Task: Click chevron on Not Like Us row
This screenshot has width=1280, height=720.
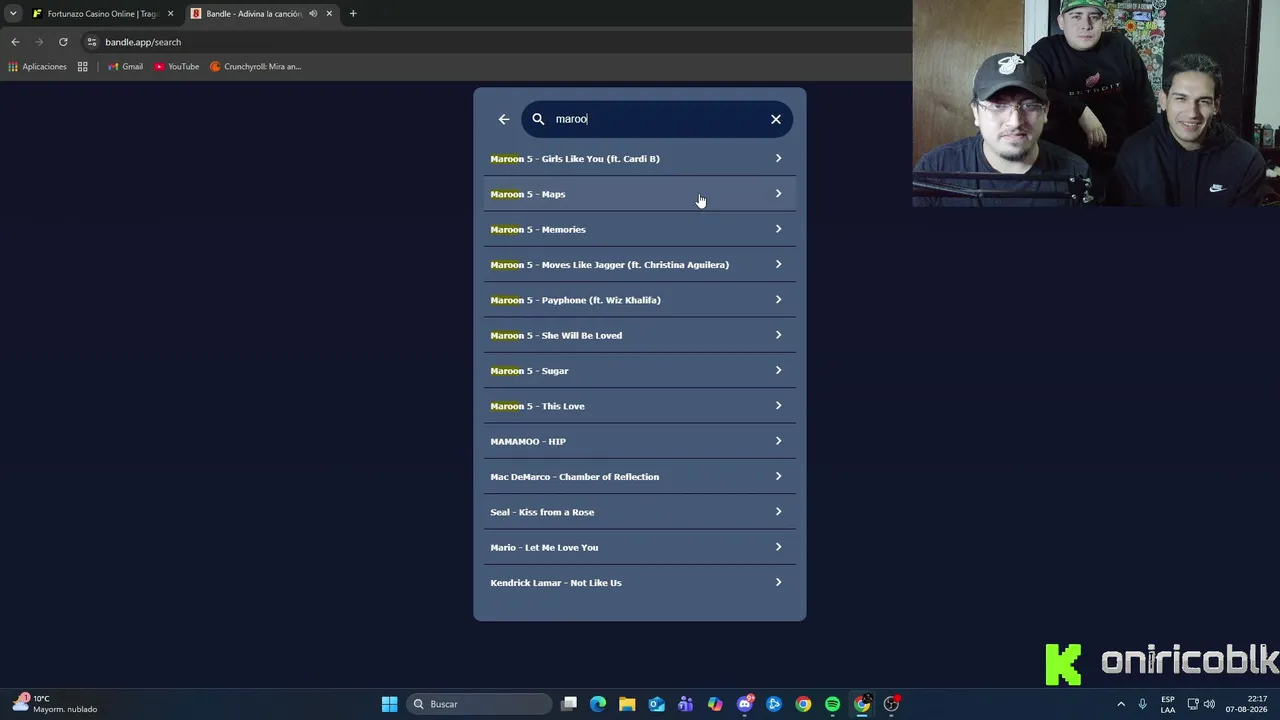Action: pyautogui.click(x=778, y=582)
